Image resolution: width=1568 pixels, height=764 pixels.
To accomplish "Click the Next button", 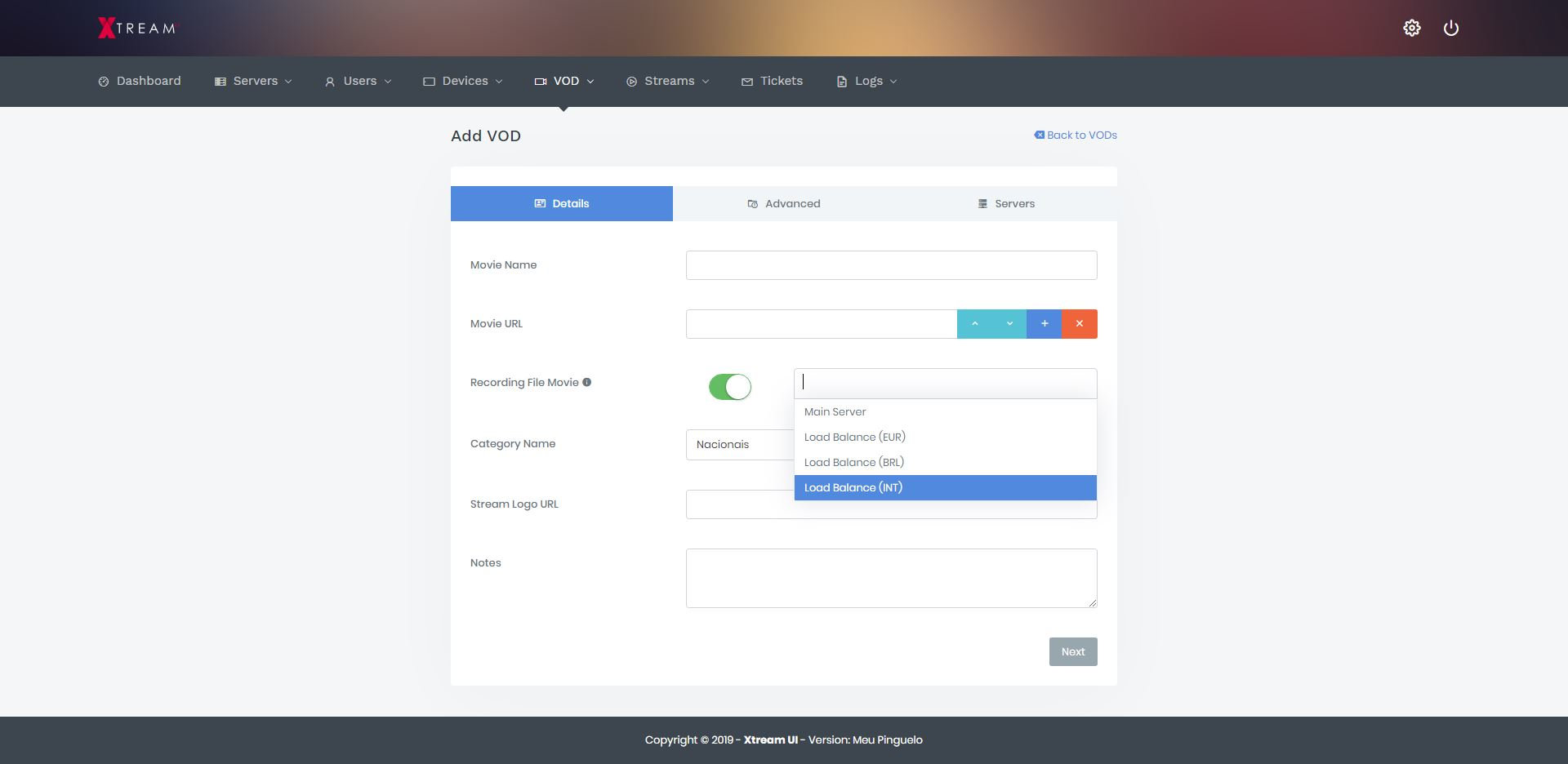I will click(1073, 651).
